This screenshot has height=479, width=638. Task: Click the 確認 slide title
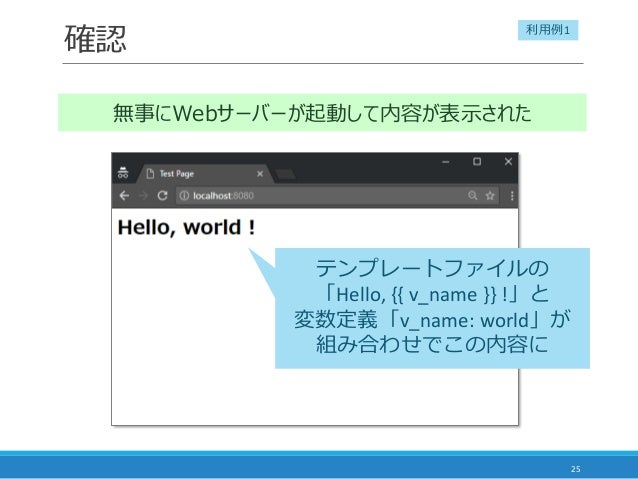coord(95,39)
